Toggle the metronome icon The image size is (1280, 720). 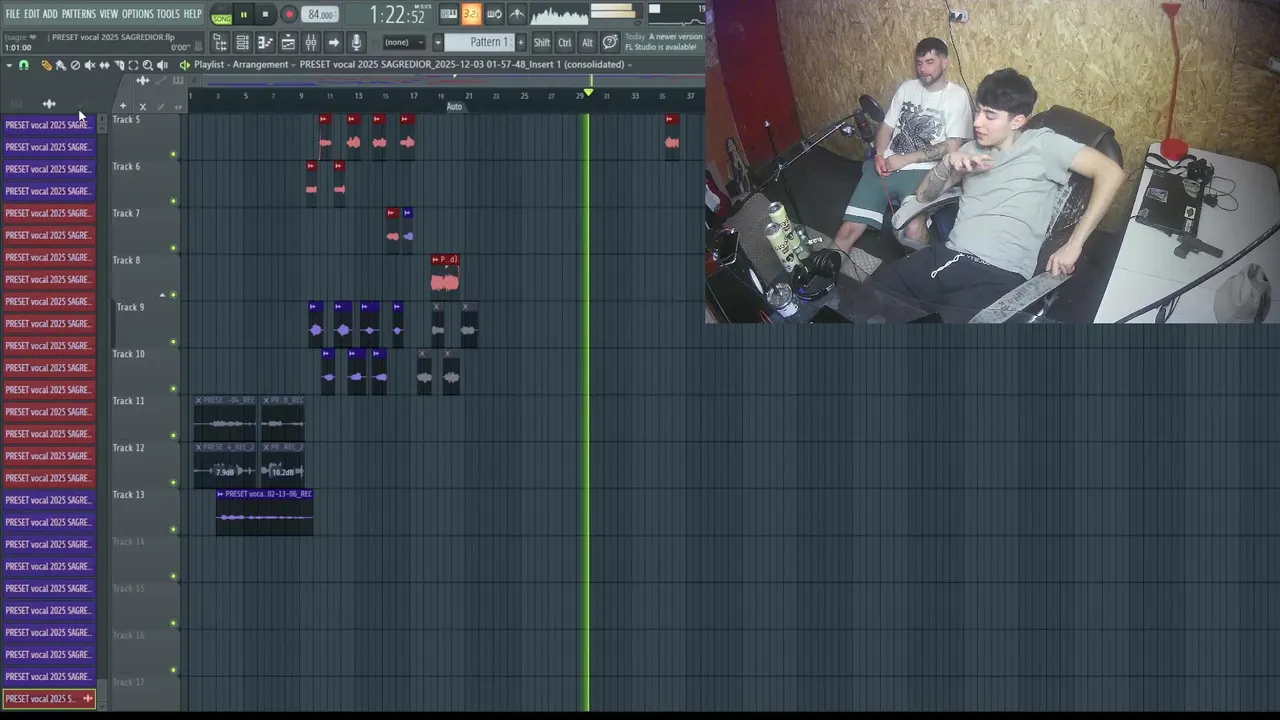click(517, 14)
